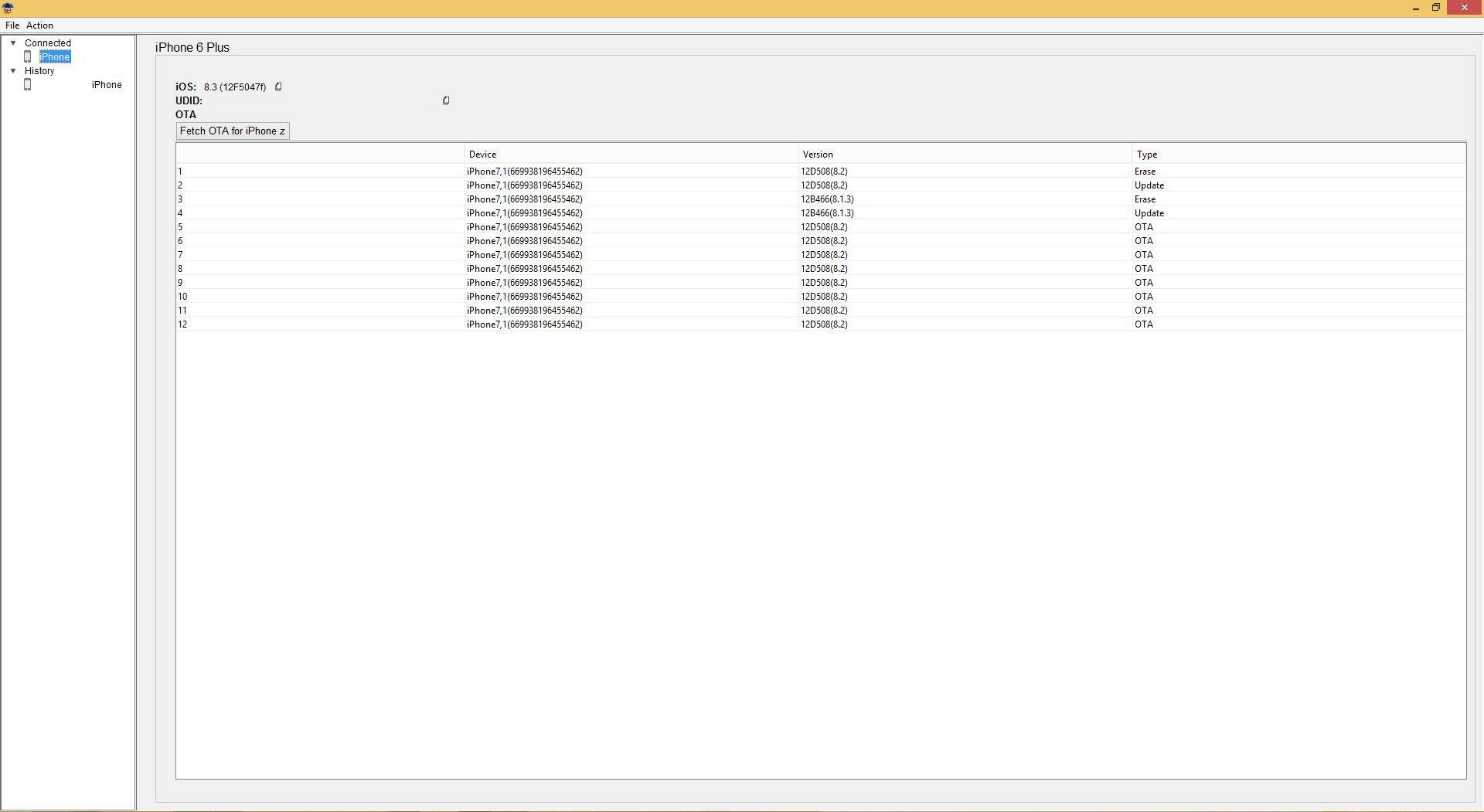Select row 8 number cell

[320, 268]
